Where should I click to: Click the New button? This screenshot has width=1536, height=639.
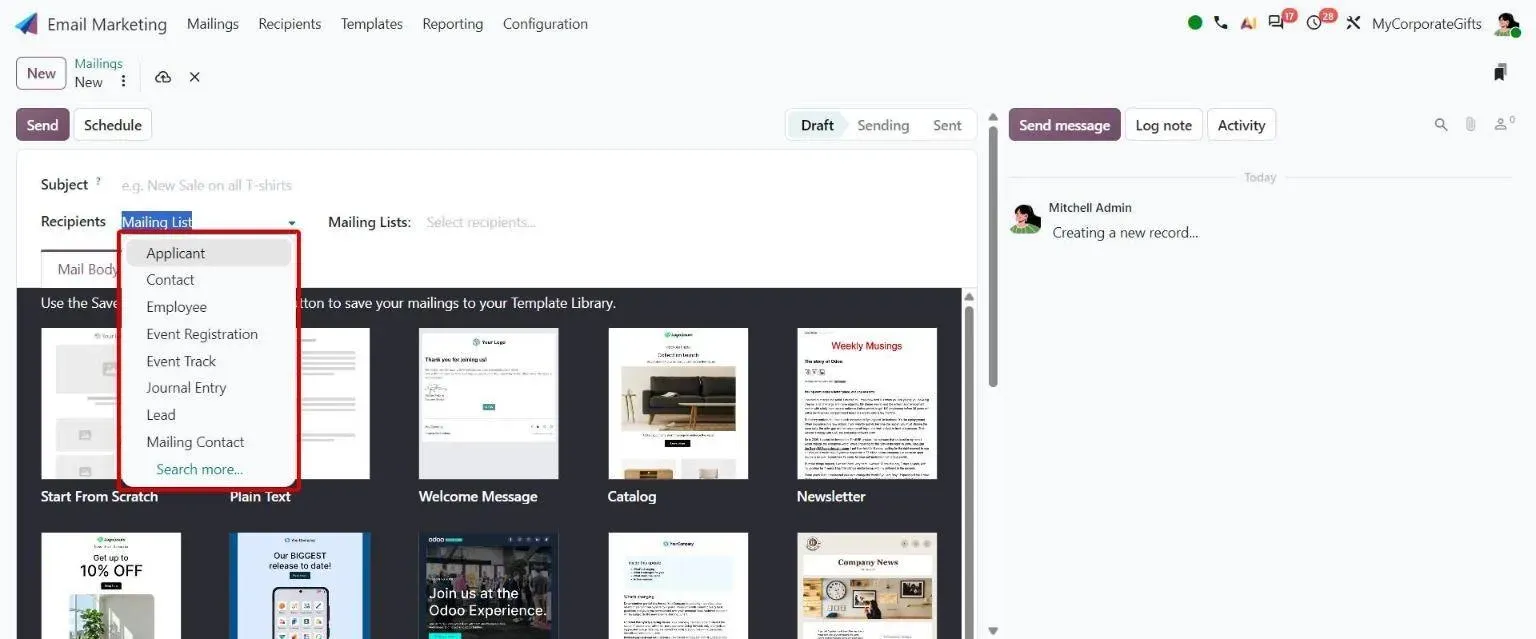coord(41,73)
